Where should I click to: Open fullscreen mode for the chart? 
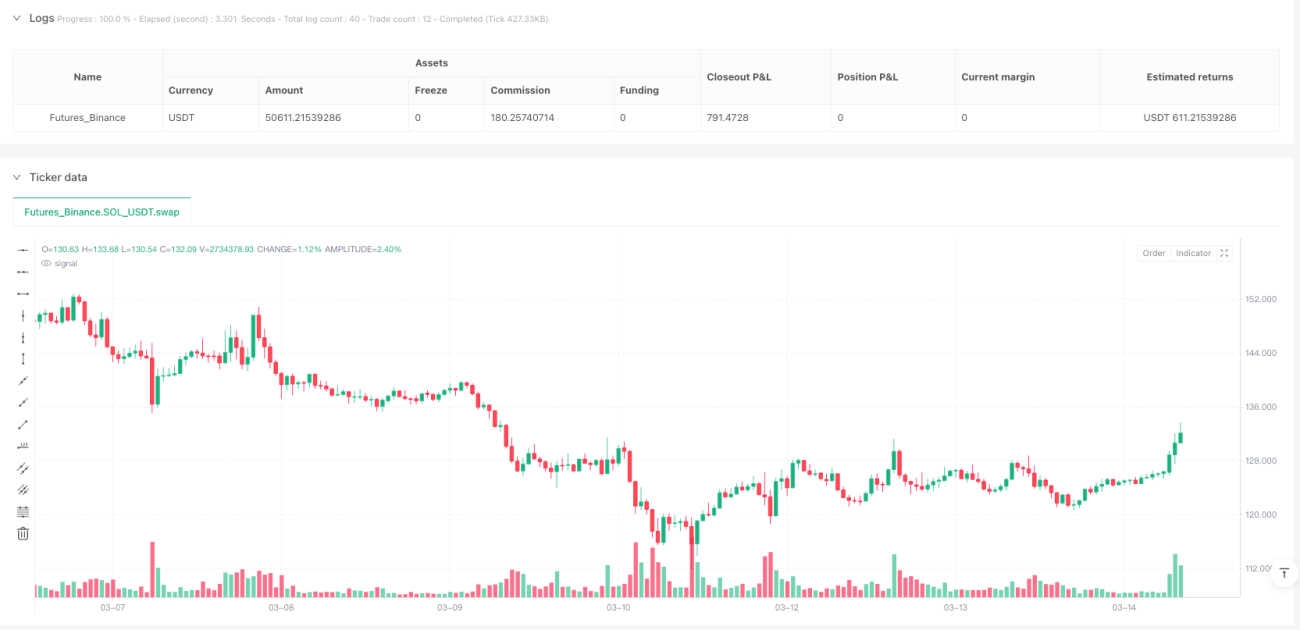[x=1224, y=253]
